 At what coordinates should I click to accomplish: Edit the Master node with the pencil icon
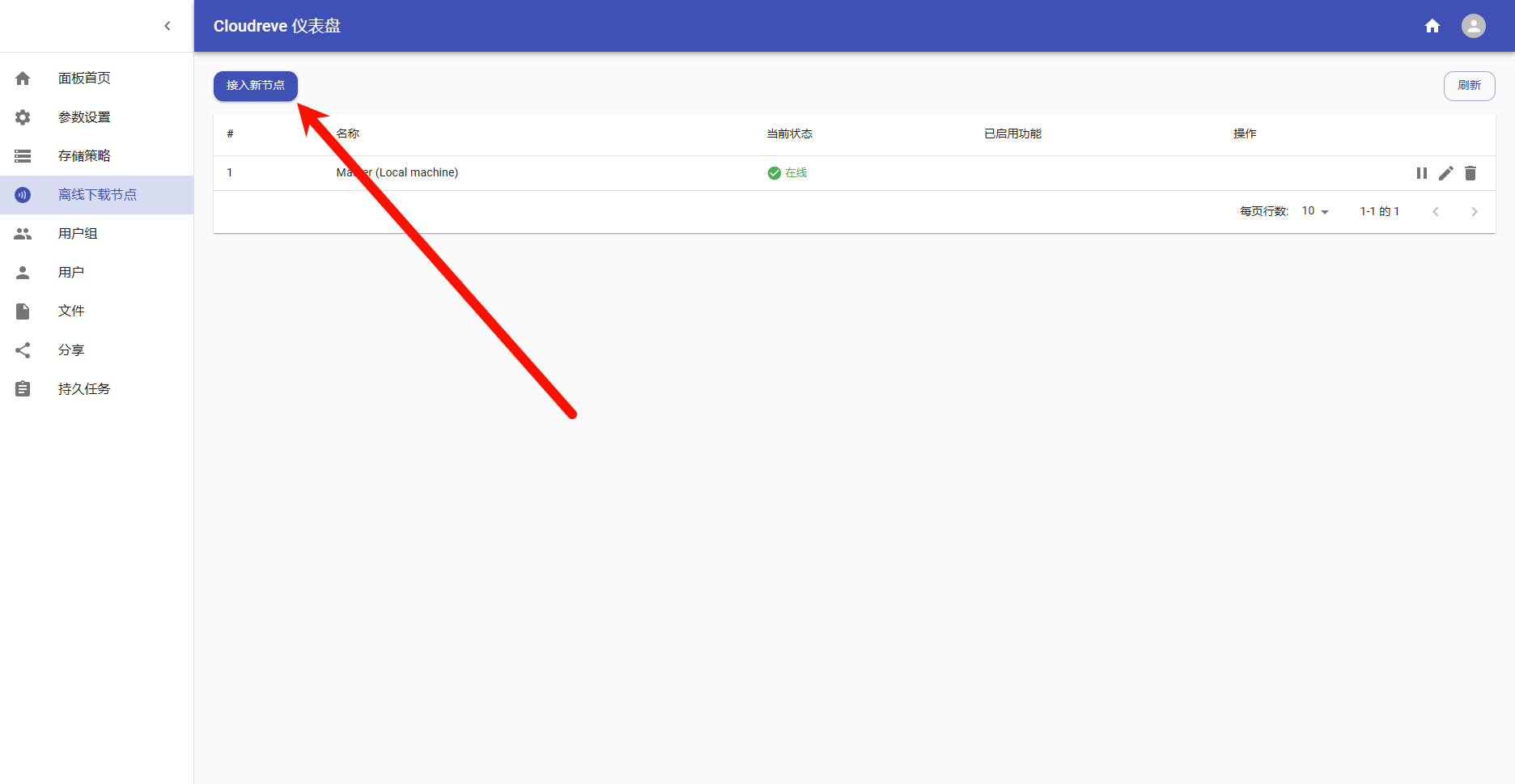(1446, 173)
